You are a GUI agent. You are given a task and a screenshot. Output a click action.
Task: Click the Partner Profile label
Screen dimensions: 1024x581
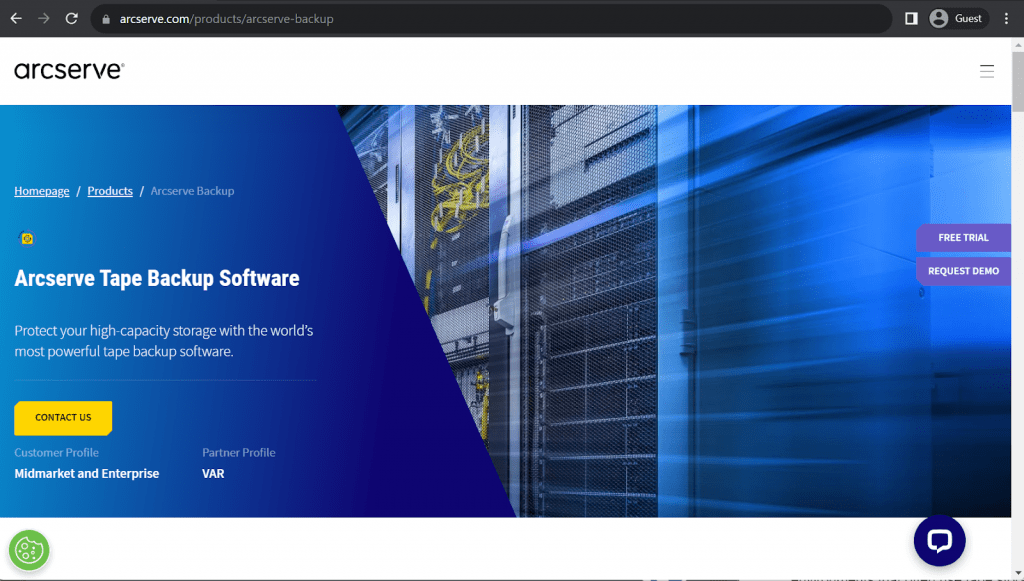(x=238, y=452)
